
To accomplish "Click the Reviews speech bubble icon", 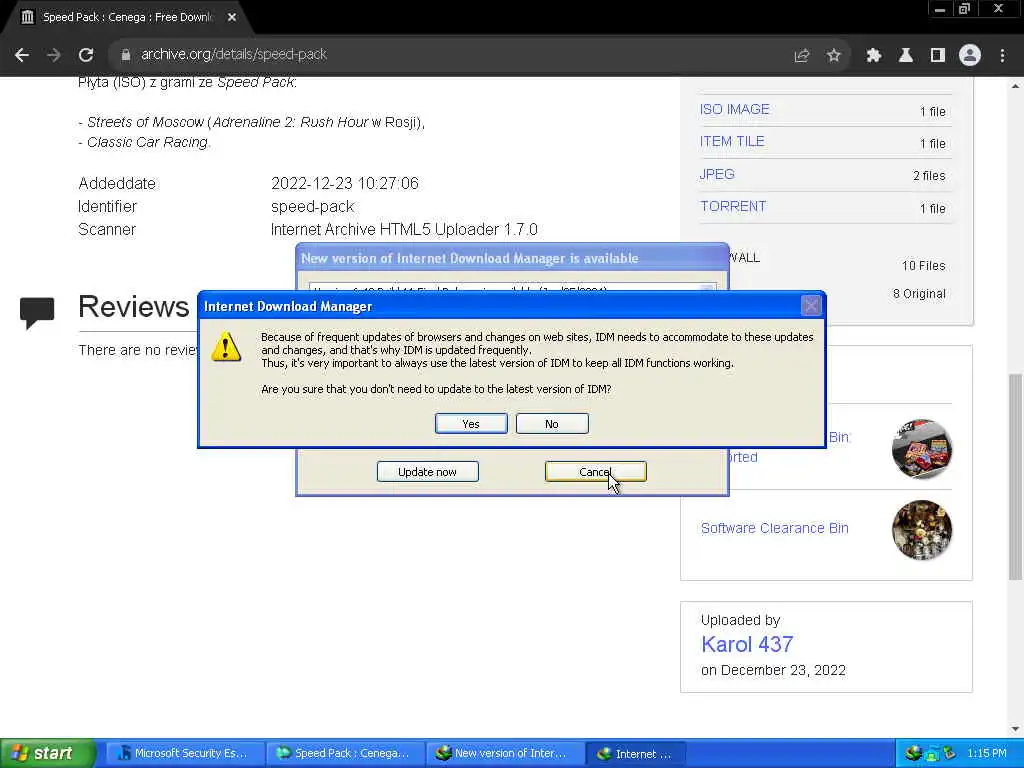I will (37, 313).
